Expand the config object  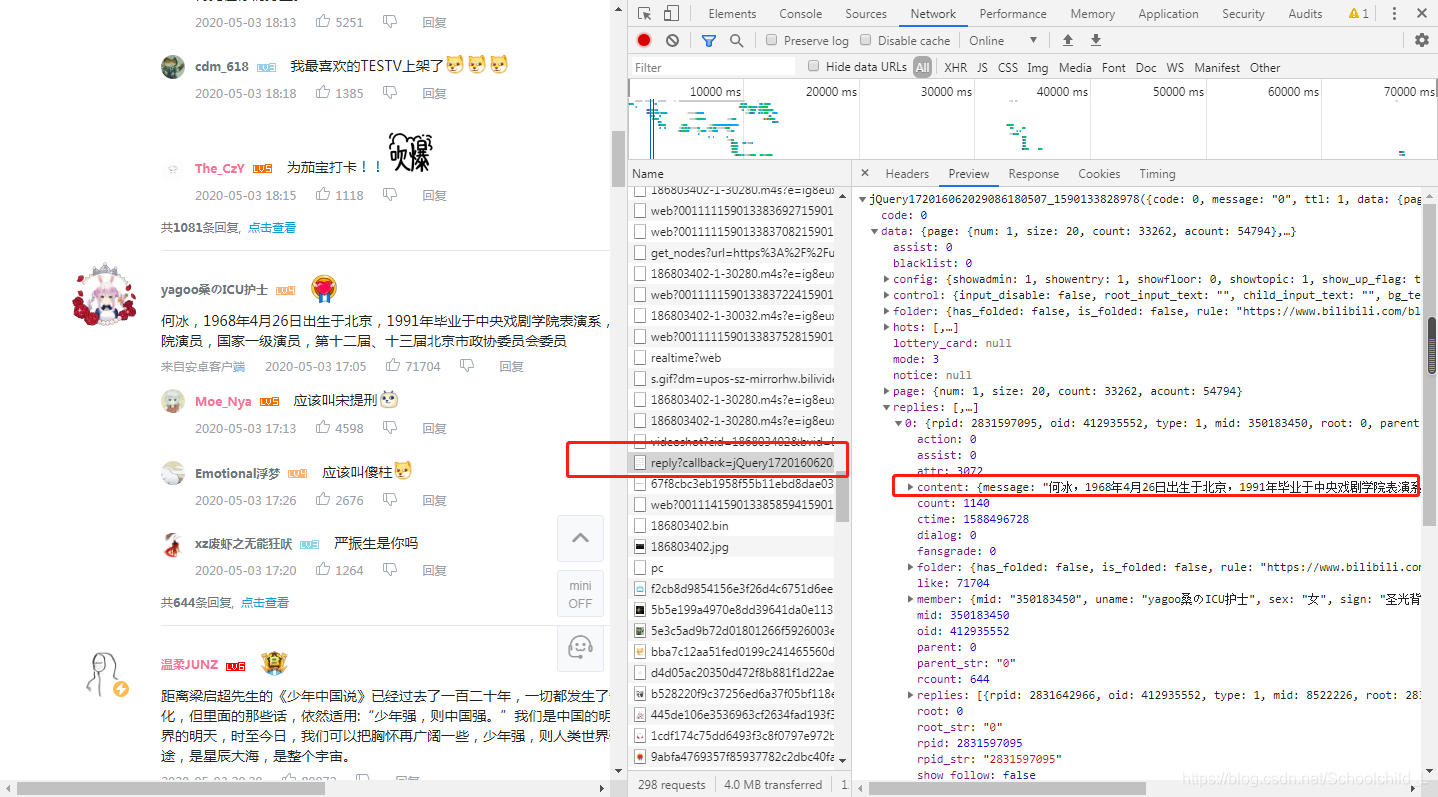pyautogui.click(x=887, y=279)
